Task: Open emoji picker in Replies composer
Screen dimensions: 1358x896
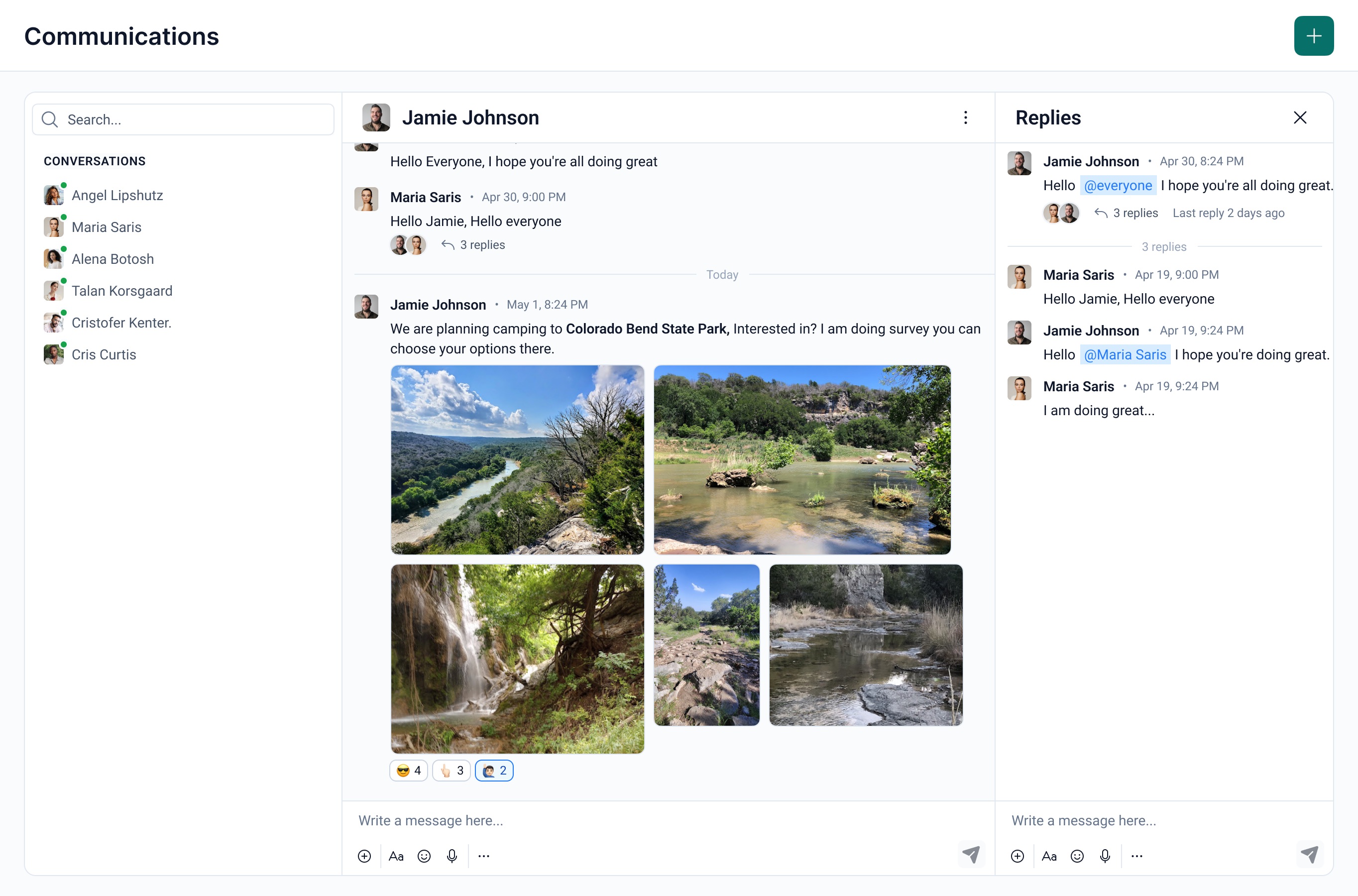Action: click(1077, 855)
